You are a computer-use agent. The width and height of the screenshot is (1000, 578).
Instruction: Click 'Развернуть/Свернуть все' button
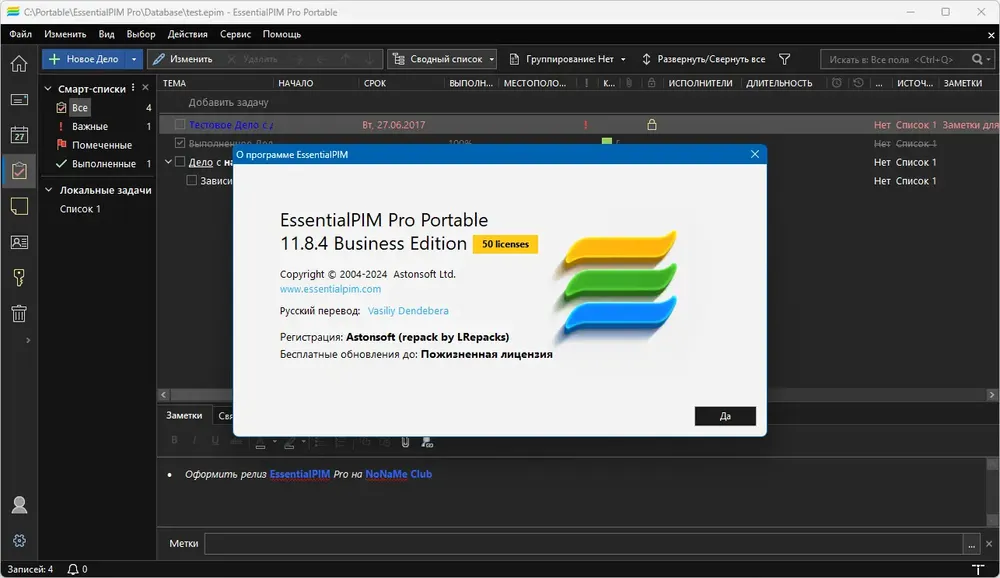click(x=703, y=59)
